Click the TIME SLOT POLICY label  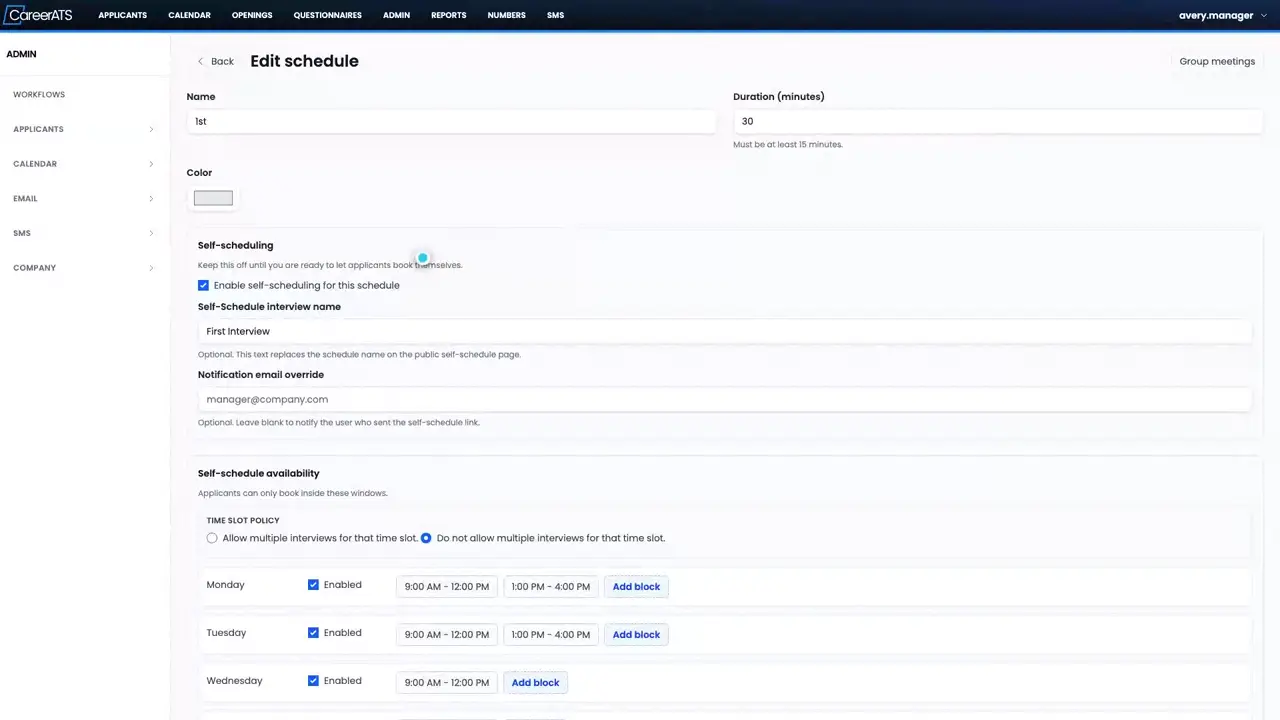(243, 520)
